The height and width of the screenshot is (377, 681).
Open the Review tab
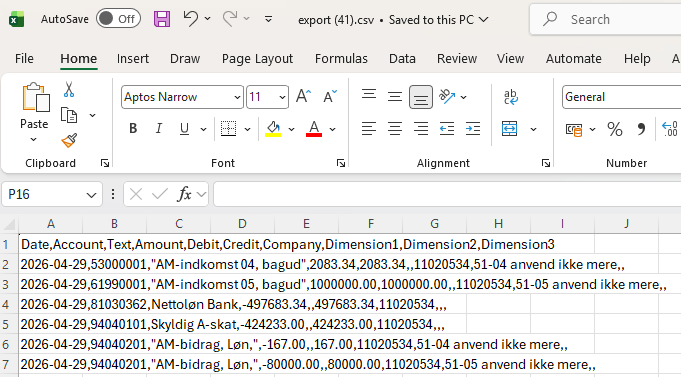click(457, 59)
